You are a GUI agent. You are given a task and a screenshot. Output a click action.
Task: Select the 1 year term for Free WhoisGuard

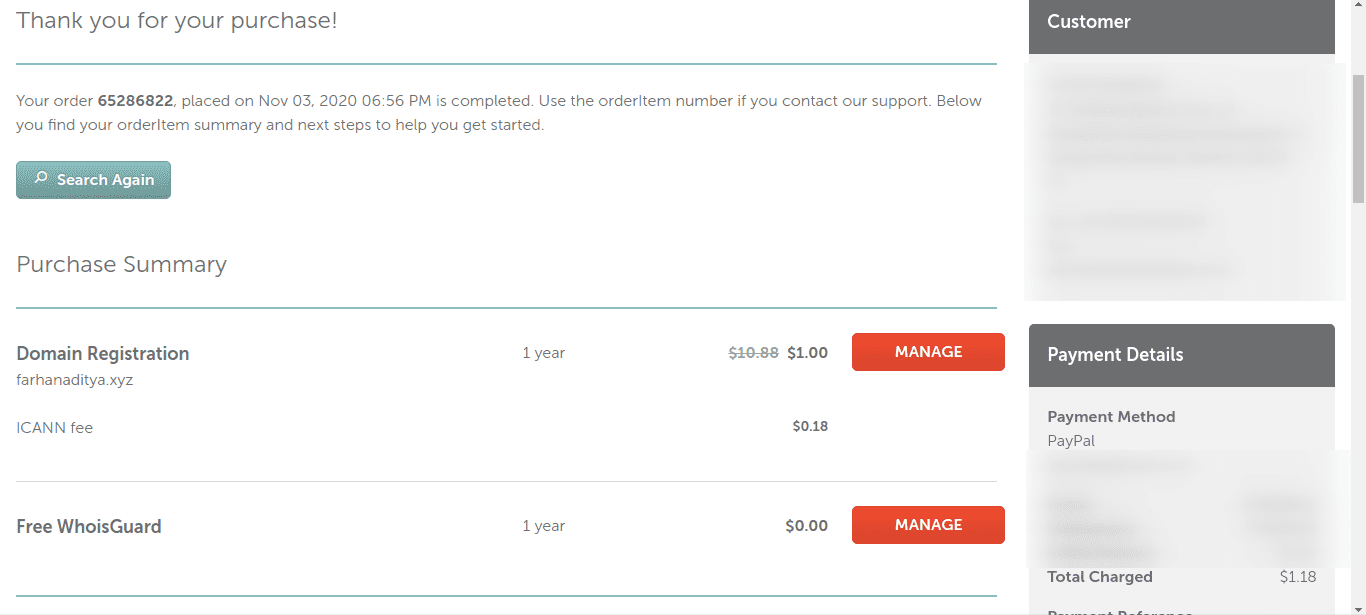pos(543,525)
